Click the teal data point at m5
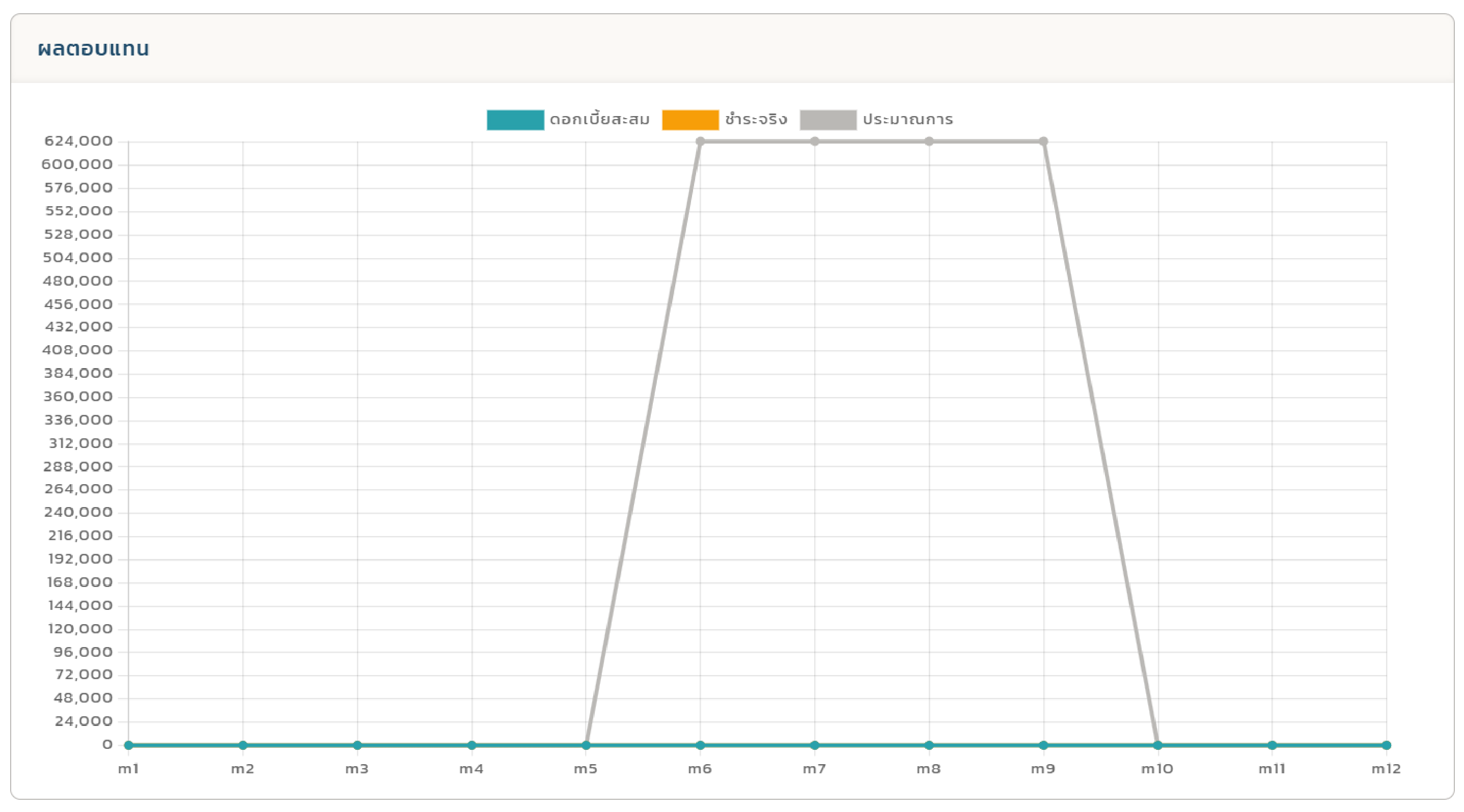This screenshot has width=1464, height=812. tap(586, 745)
